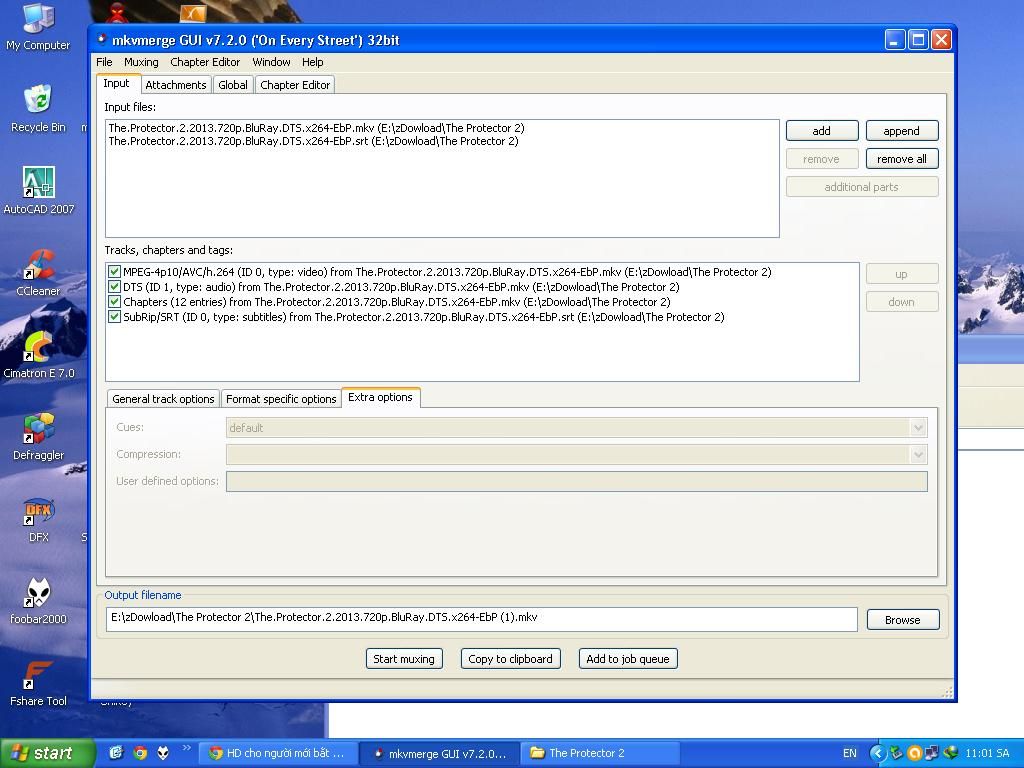Click the network computers tray icon
This screenshot has height=768, width=1024.
(932, 753)
